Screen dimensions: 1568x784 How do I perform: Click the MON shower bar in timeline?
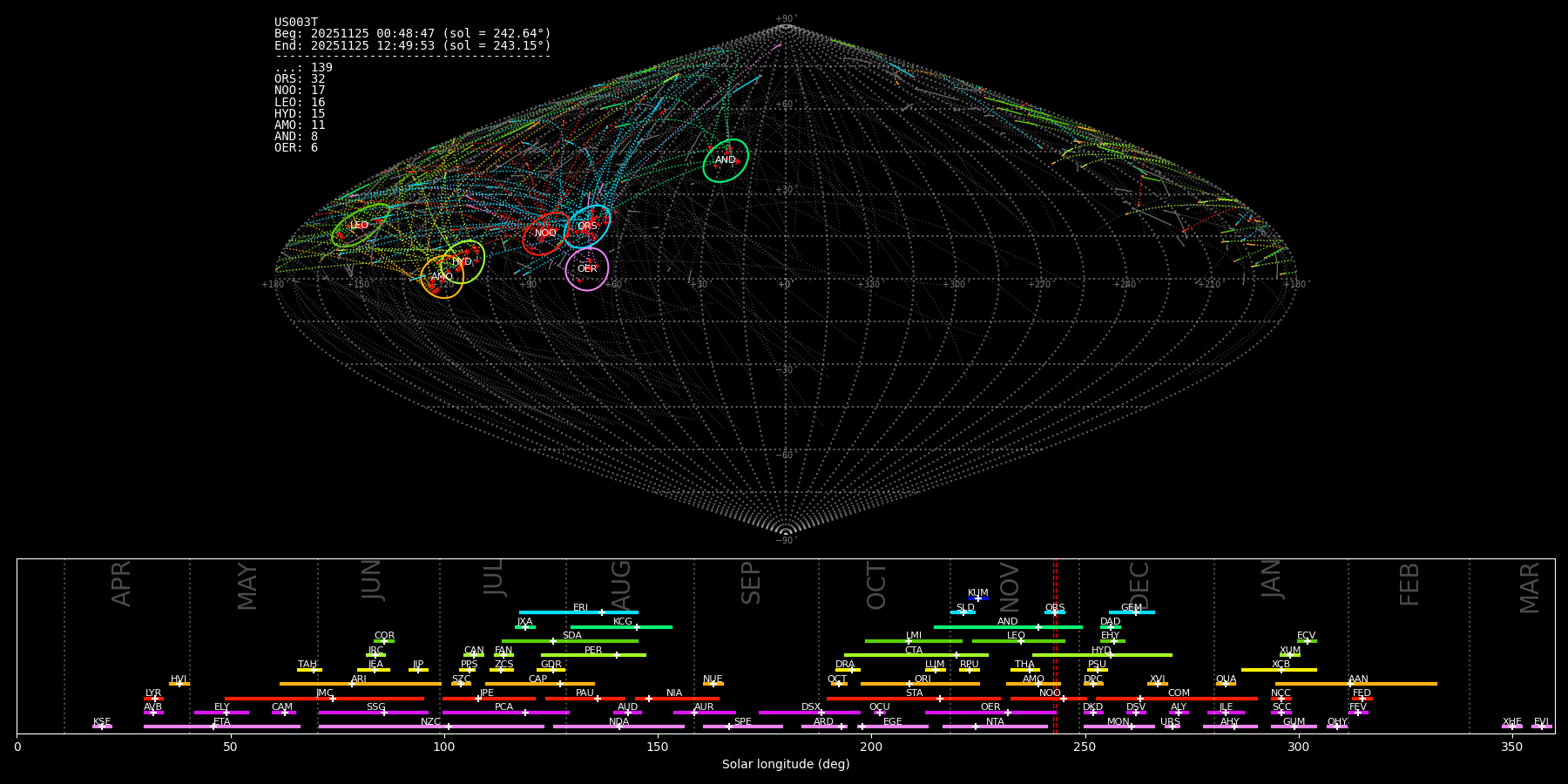(x=1119, y=727)
